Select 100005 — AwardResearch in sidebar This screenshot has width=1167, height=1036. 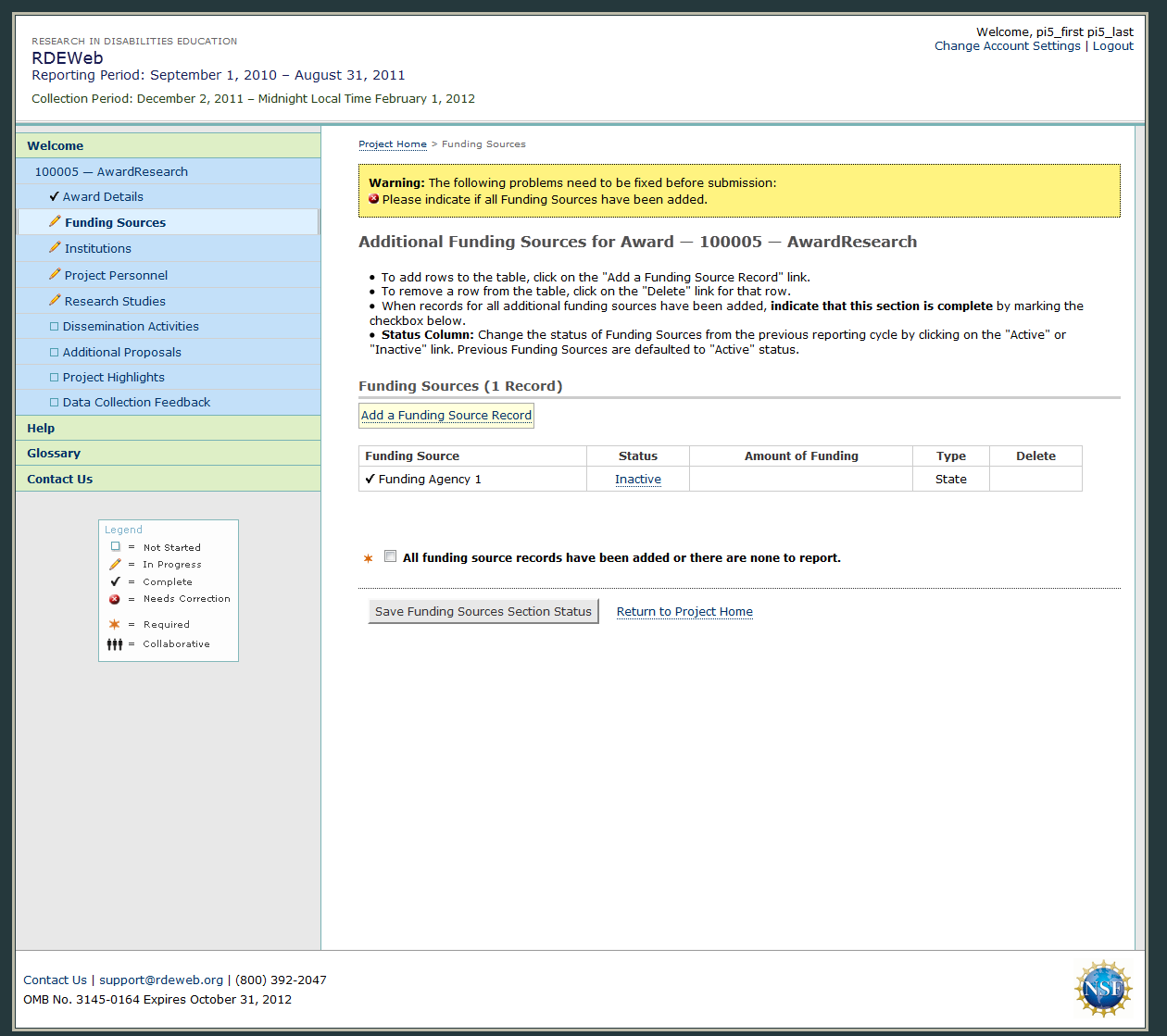pyautogui.click(x=111, y=171)
